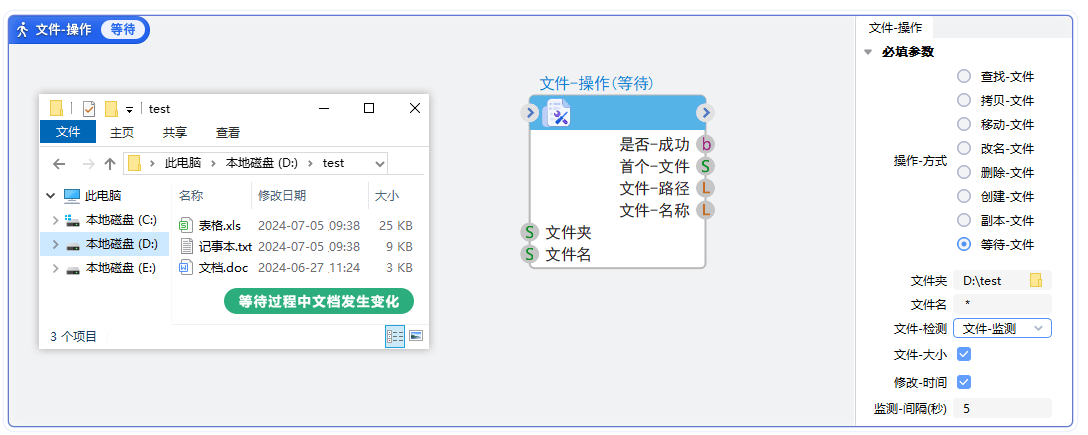Select the 记事本.txt file name
1088x435 pixels.
[x=225, y=246]
